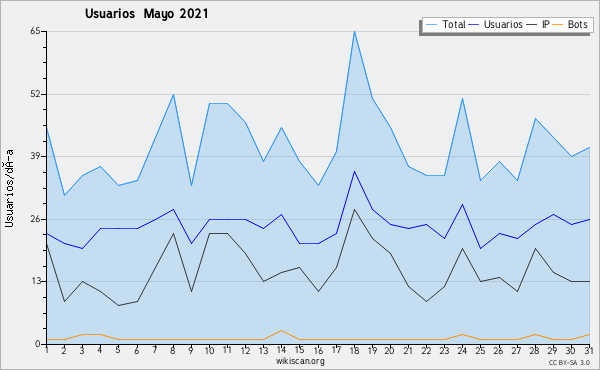Viewport: 600px width, 370px height.
Task: Click day 8 on the x-axis
Action: [173, 350]
